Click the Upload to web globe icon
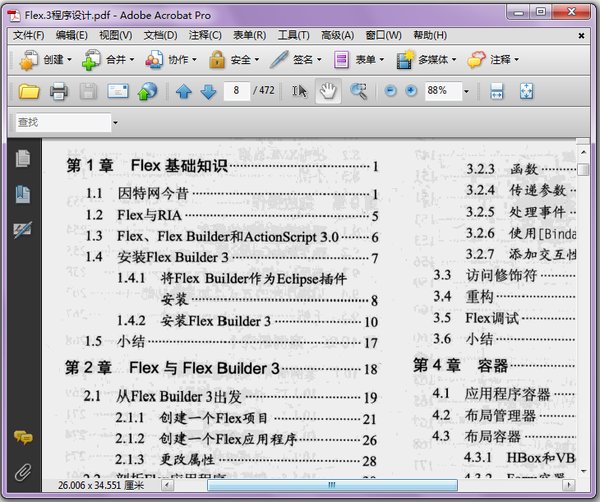This screenshot has width=600, height=502. (x=147, y=91)
